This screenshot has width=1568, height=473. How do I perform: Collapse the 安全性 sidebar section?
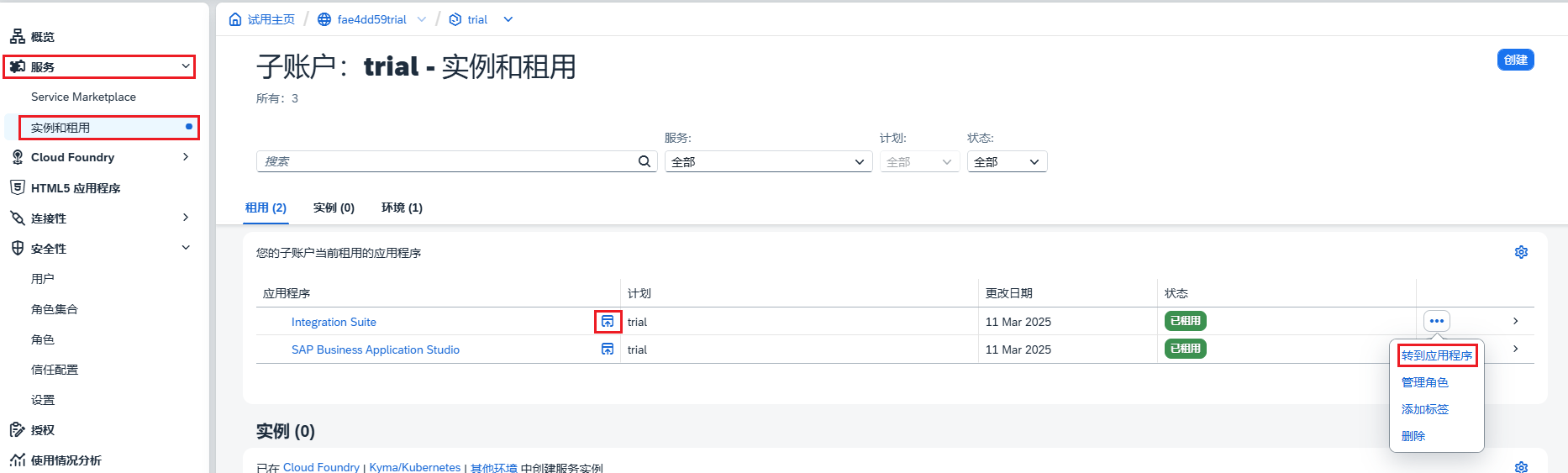point(186,248)
